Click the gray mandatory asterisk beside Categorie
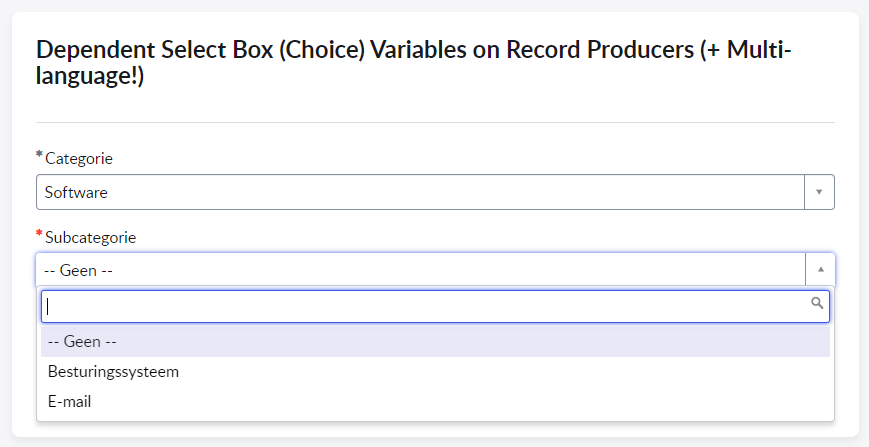Screen dimensions: 869x447 pos(39,156)
